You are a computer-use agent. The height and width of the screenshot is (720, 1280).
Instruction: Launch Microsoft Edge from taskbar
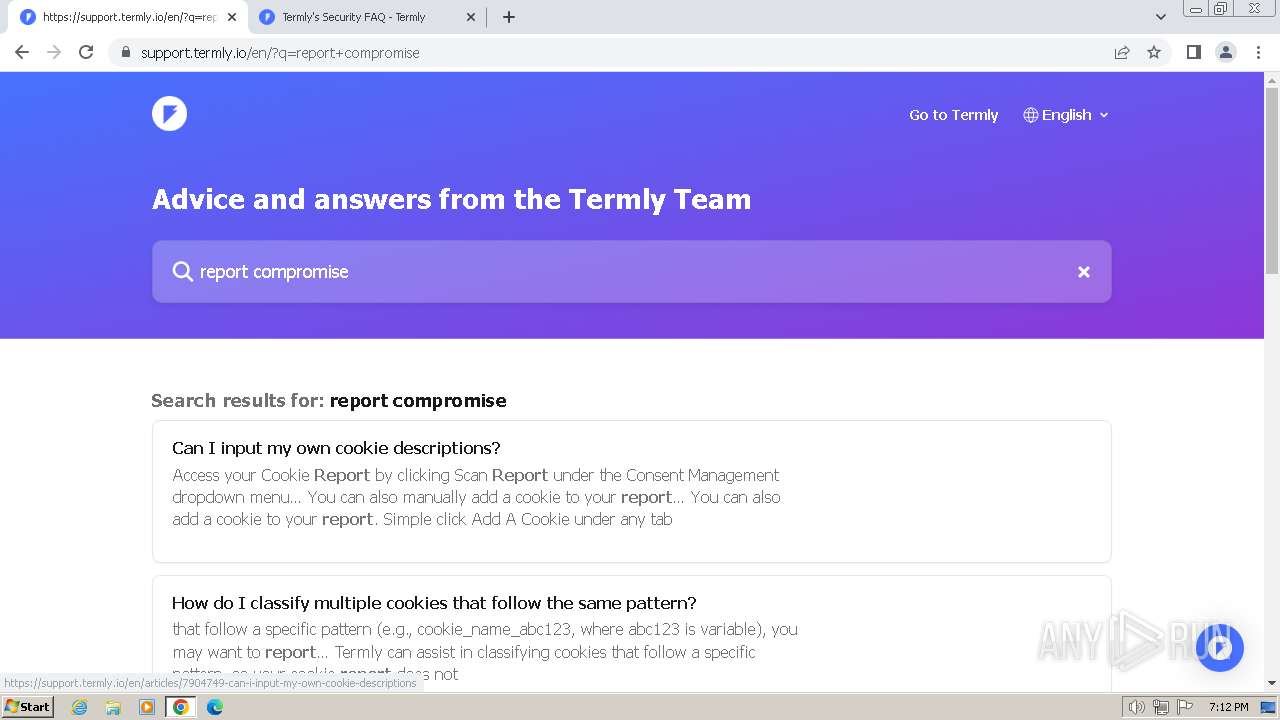[x=215, y=707]
